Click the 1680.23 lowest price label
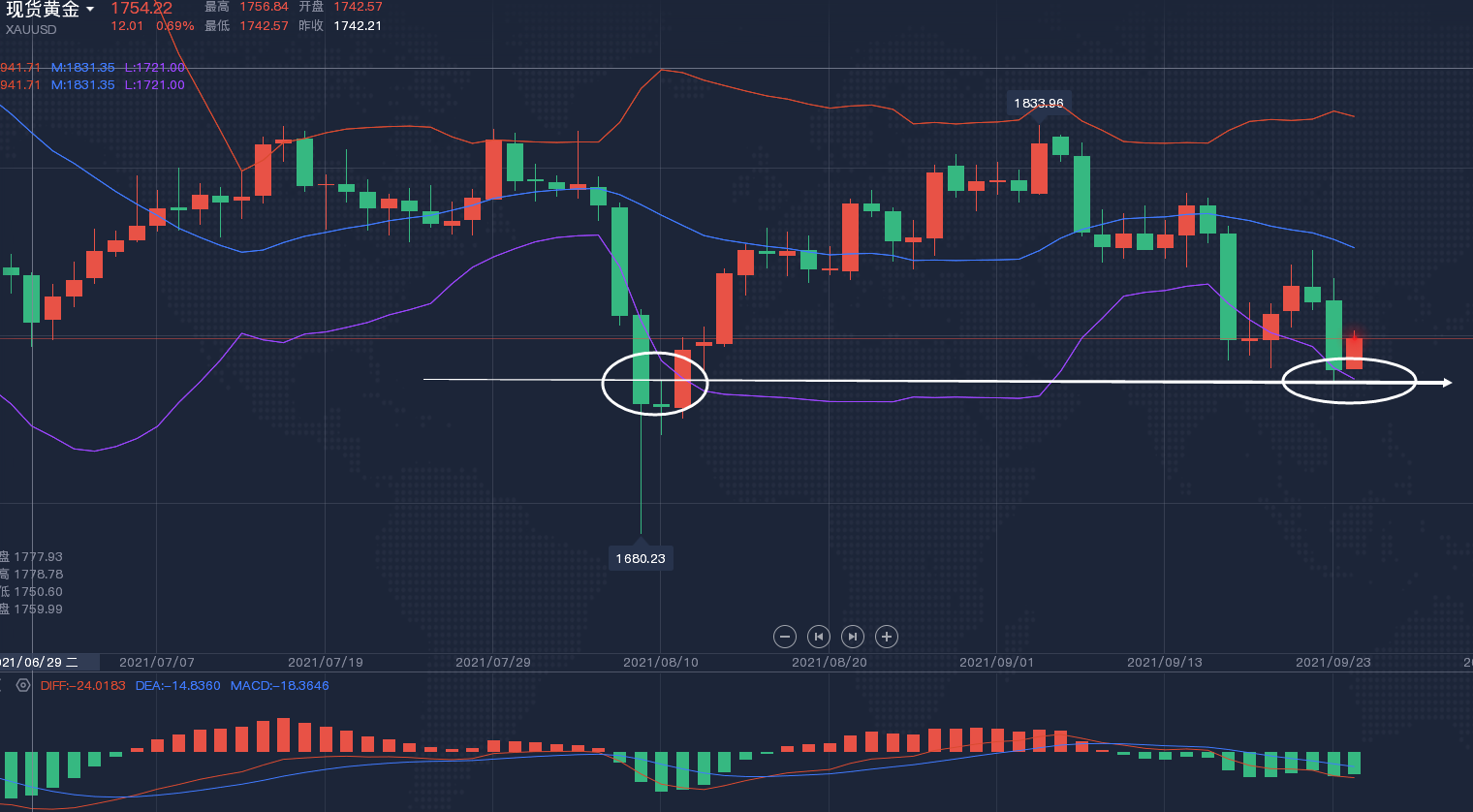Image resolution: width=1473 pixels, height=812 pixels. tap(641, 559)
